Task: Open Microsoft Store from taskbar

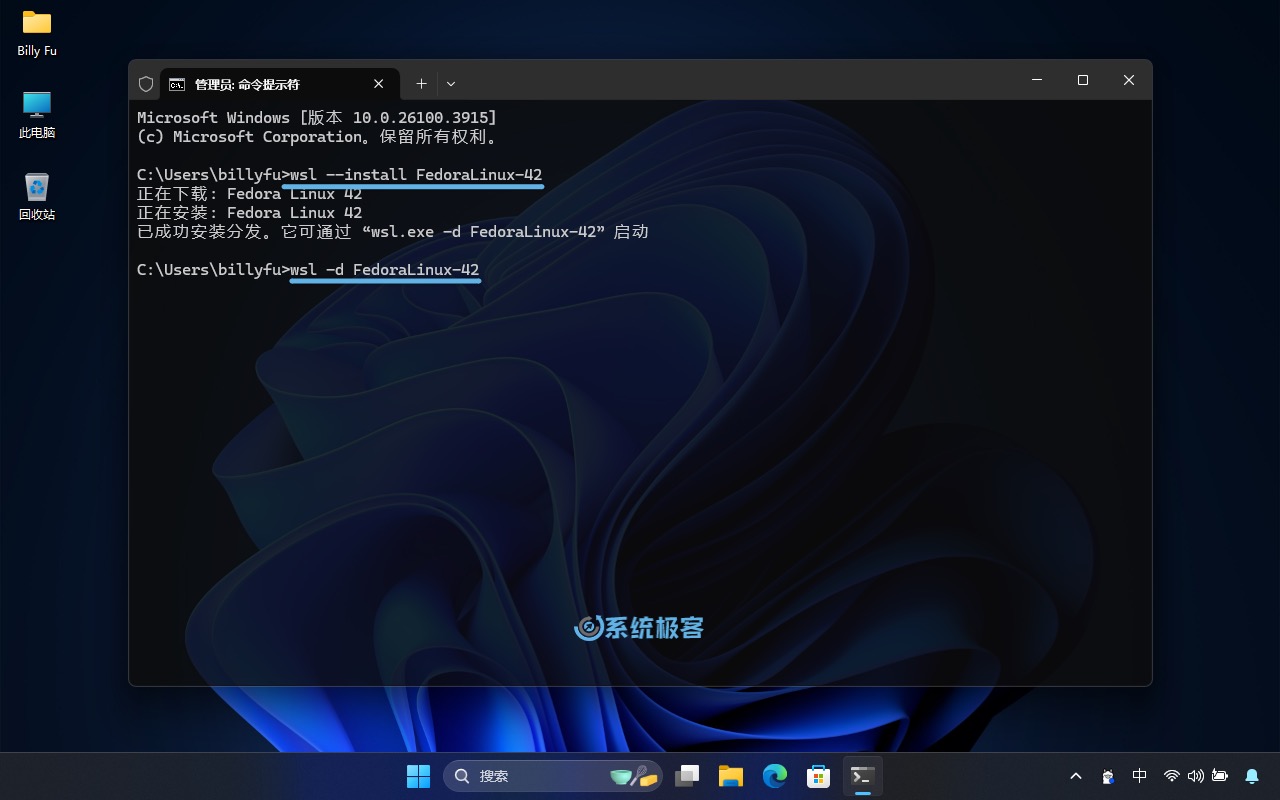Action: click(x=819, y=776)
